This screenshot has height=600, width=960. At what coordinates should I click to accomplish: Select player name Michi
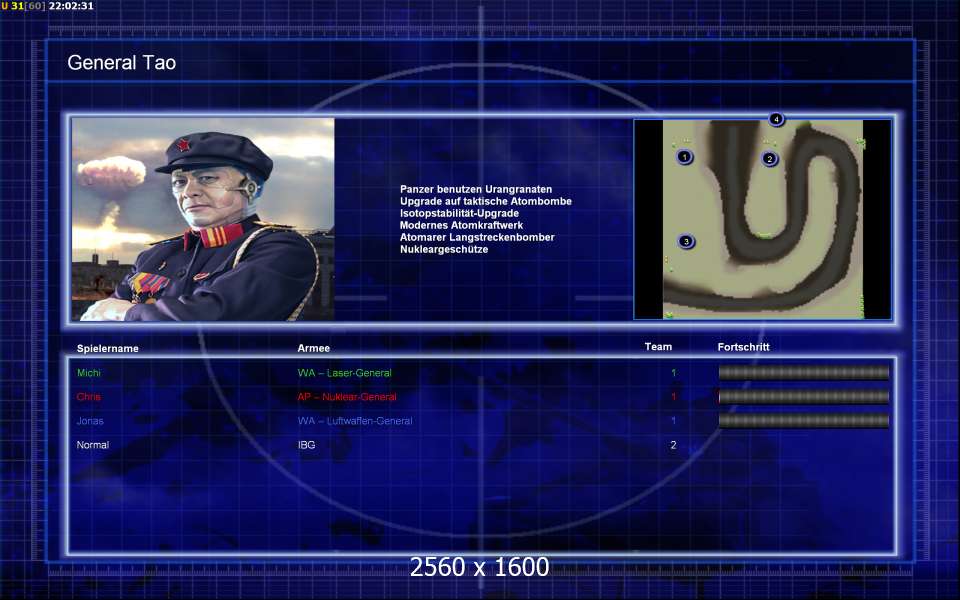89,372
